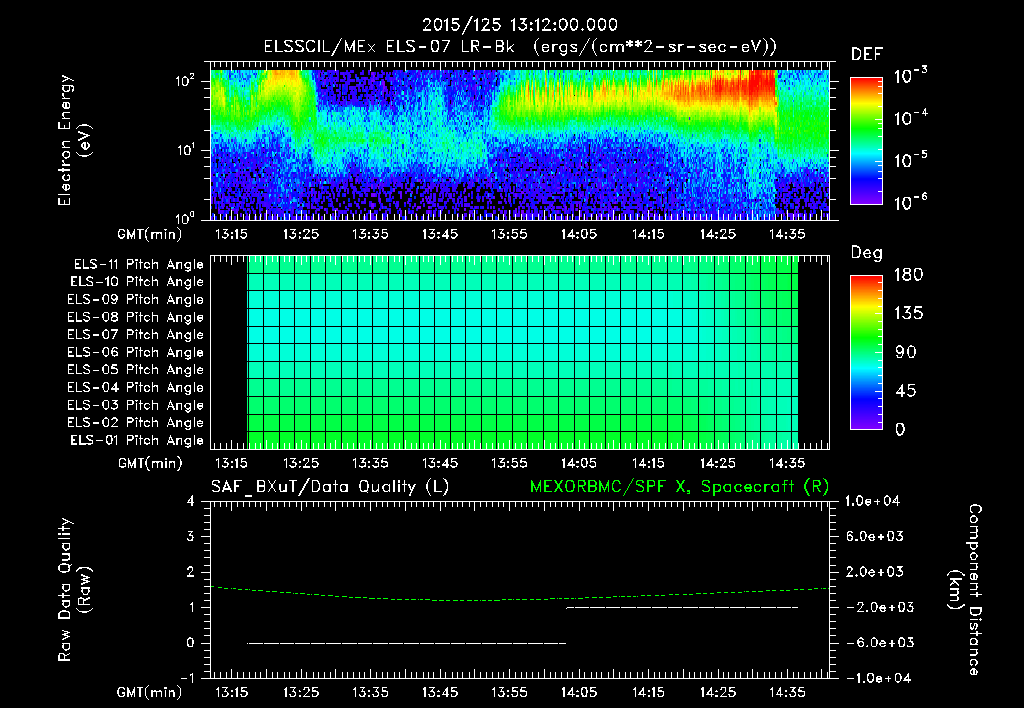Click the DEF colorbar title
This screenshot has width=1024, height=708.
(x=867, y=54)
